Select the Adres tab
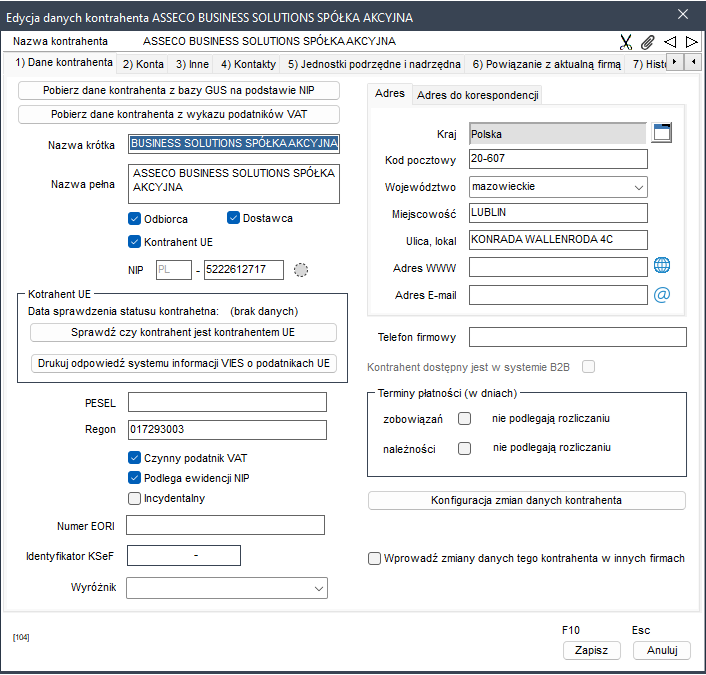This screenshot has height=675, width=706. [389, 93]
